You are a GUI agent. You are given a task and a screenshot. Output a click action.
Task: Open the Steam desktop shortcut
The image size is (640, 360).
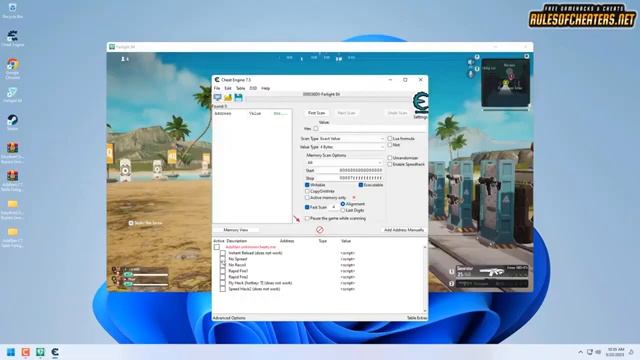pos(12,122)
